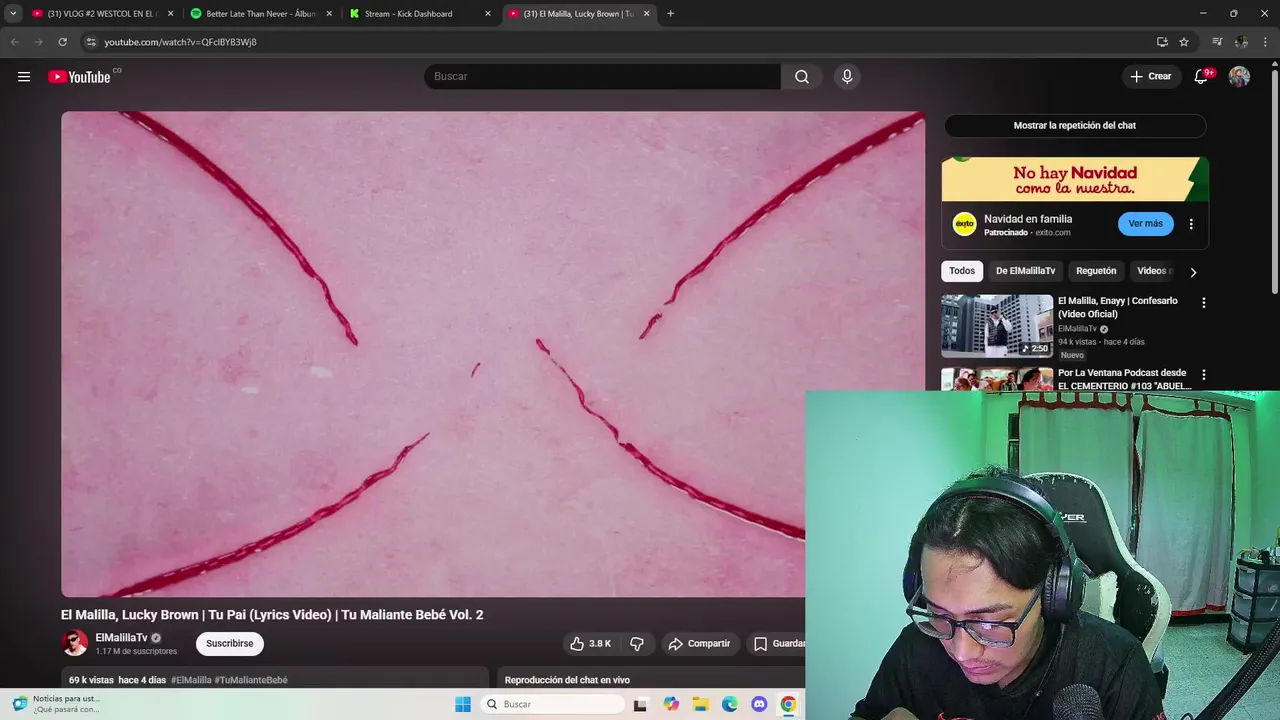
Task: Open options for 'Confesarlo' video
Action: click(1204, 302)
